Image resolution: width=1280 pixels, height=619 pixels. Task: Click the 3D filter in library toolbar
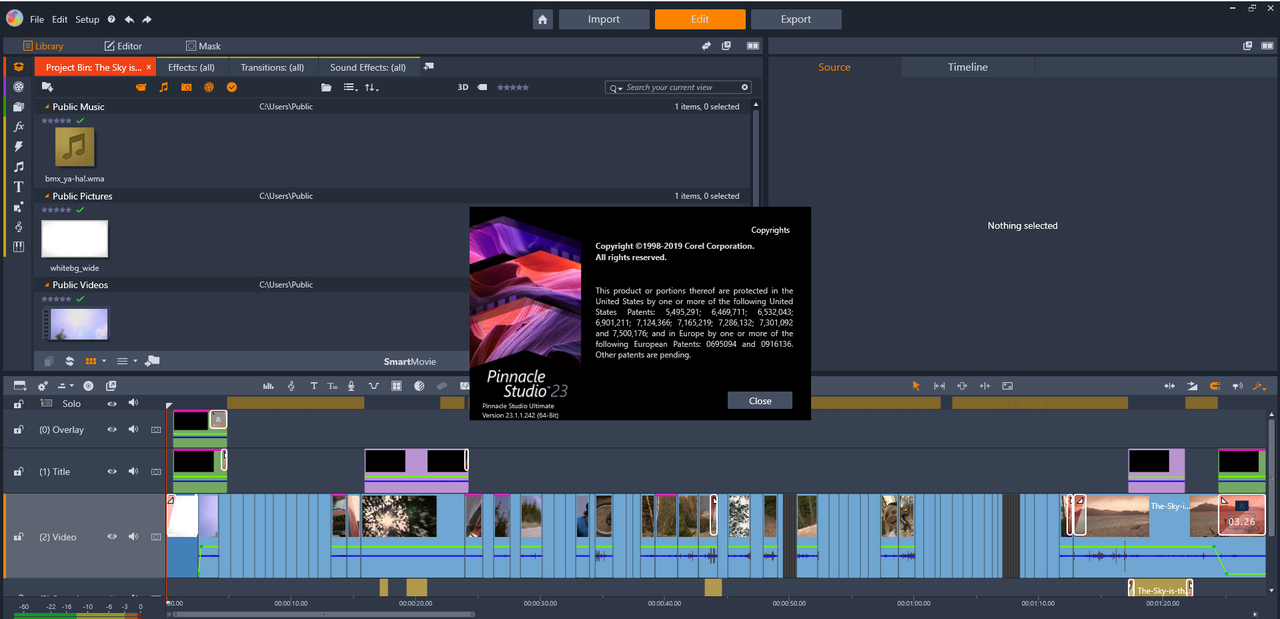[x=463, y=87]
